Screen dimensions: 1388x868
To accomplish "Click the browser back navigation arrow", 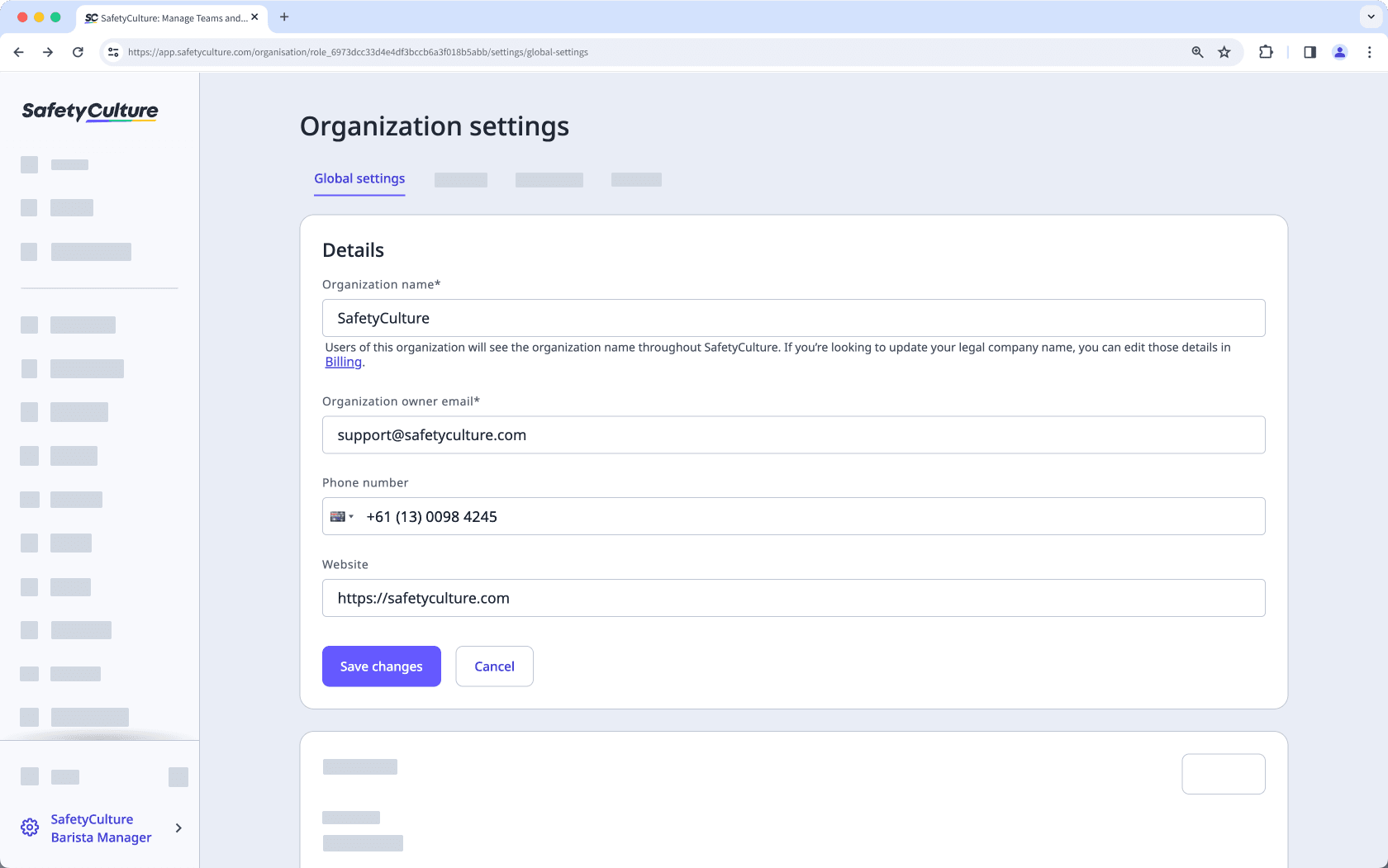I will [x=18, y=51].
